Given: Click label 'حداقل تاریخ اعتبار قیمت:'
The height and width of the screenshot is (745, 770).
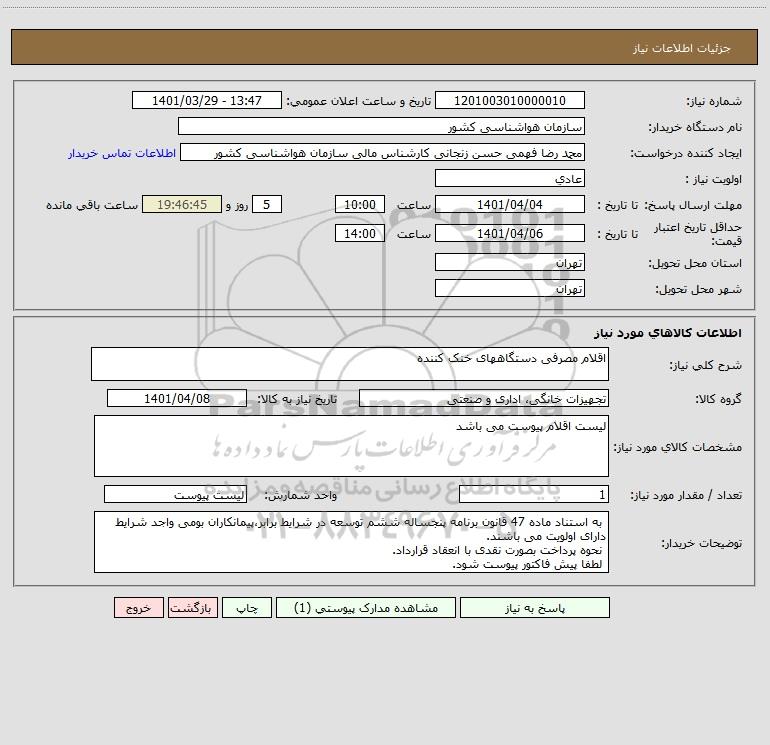Looking at the screenshot, I should [x=697, y=234].
